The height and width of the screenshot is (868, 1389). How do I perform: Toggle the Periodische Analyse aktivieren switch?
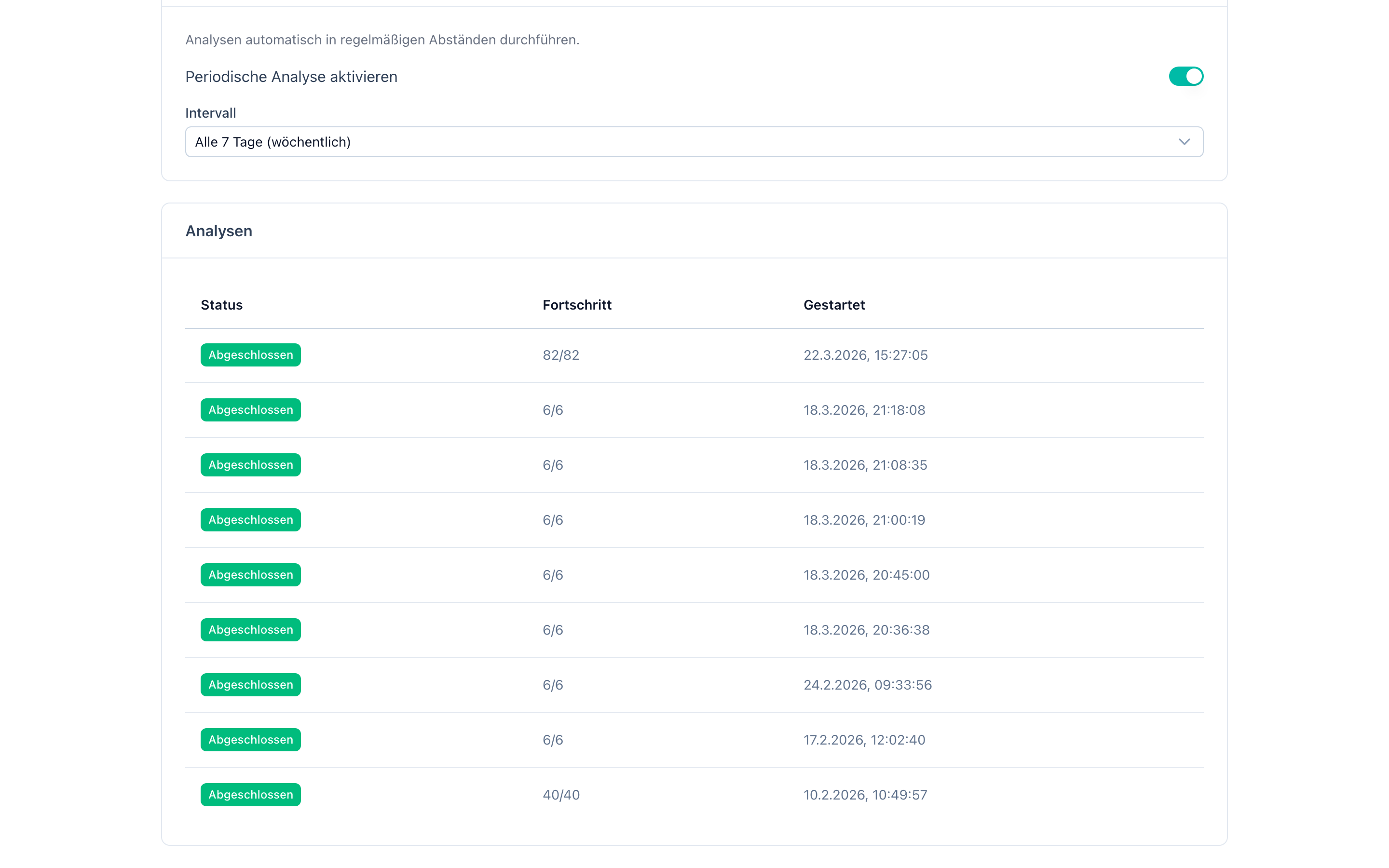tap(1185, 76)
